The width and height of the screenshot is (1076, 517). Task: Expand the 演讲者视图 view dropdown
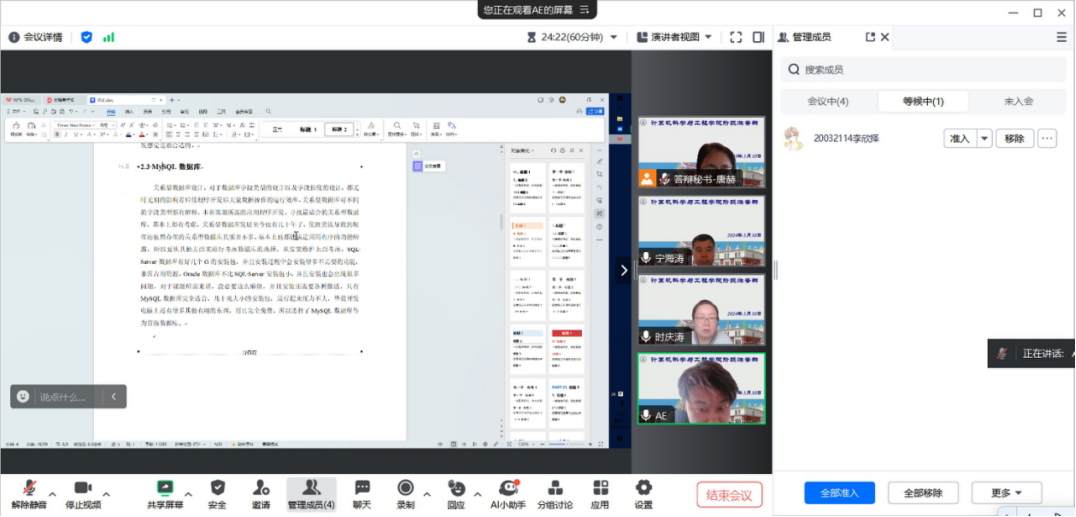pyautogui.click(x=675, y=37)
